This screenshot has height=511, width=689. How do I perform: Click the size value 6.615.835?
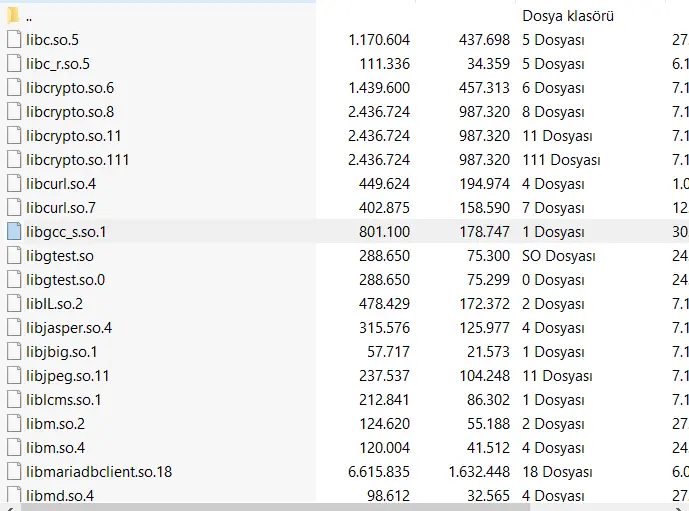(x=379, y=472)
